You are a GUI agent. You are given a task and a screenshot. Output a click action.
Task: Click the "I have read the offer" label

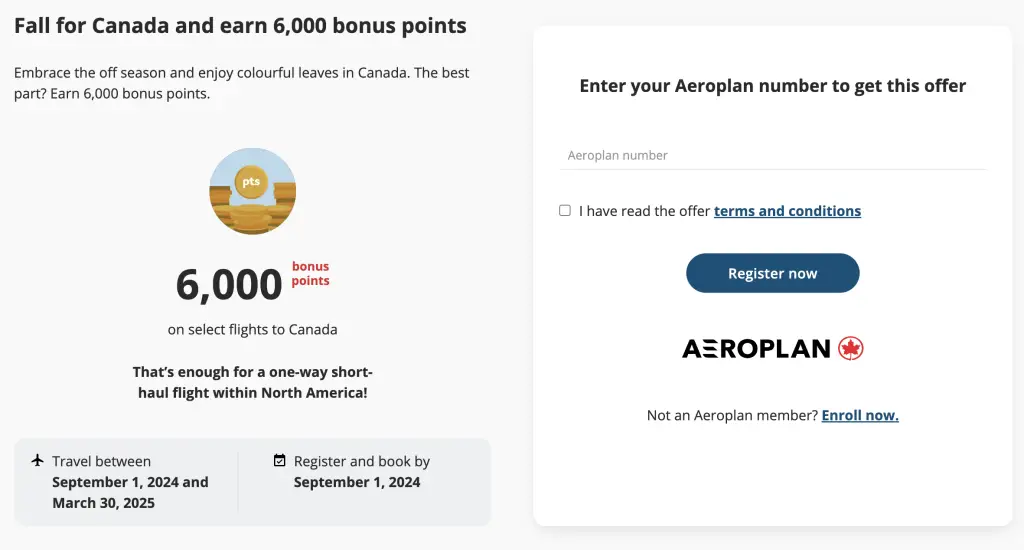(645, 211)
